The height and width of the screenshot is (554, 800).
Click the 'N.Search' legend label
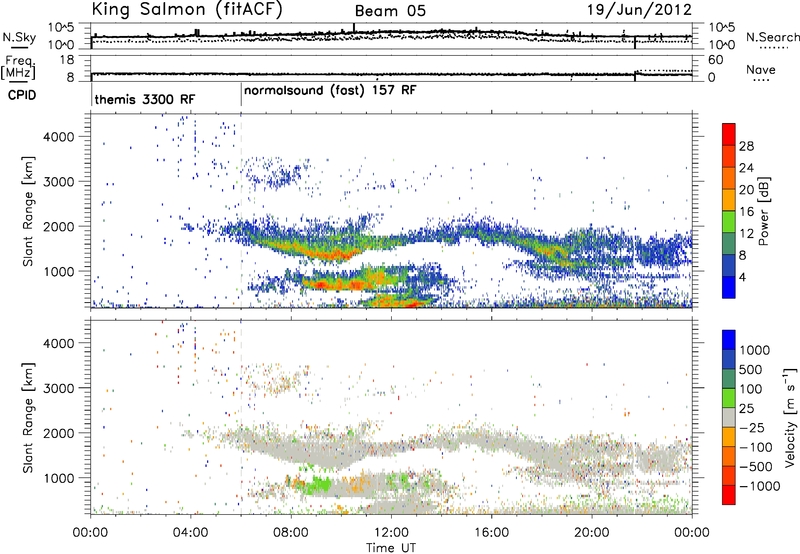click(772, 37)
